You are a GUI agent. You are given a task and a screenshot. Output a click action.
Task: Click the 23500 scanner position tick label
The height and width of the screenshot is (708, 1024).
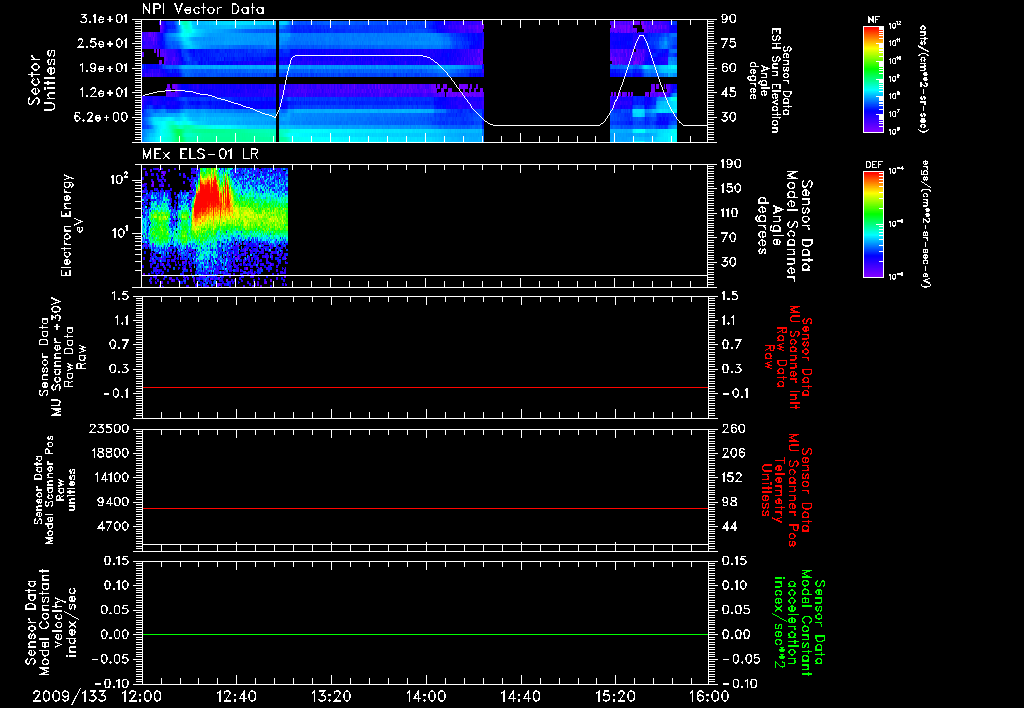pyautogui.click(x=108, y=429)
